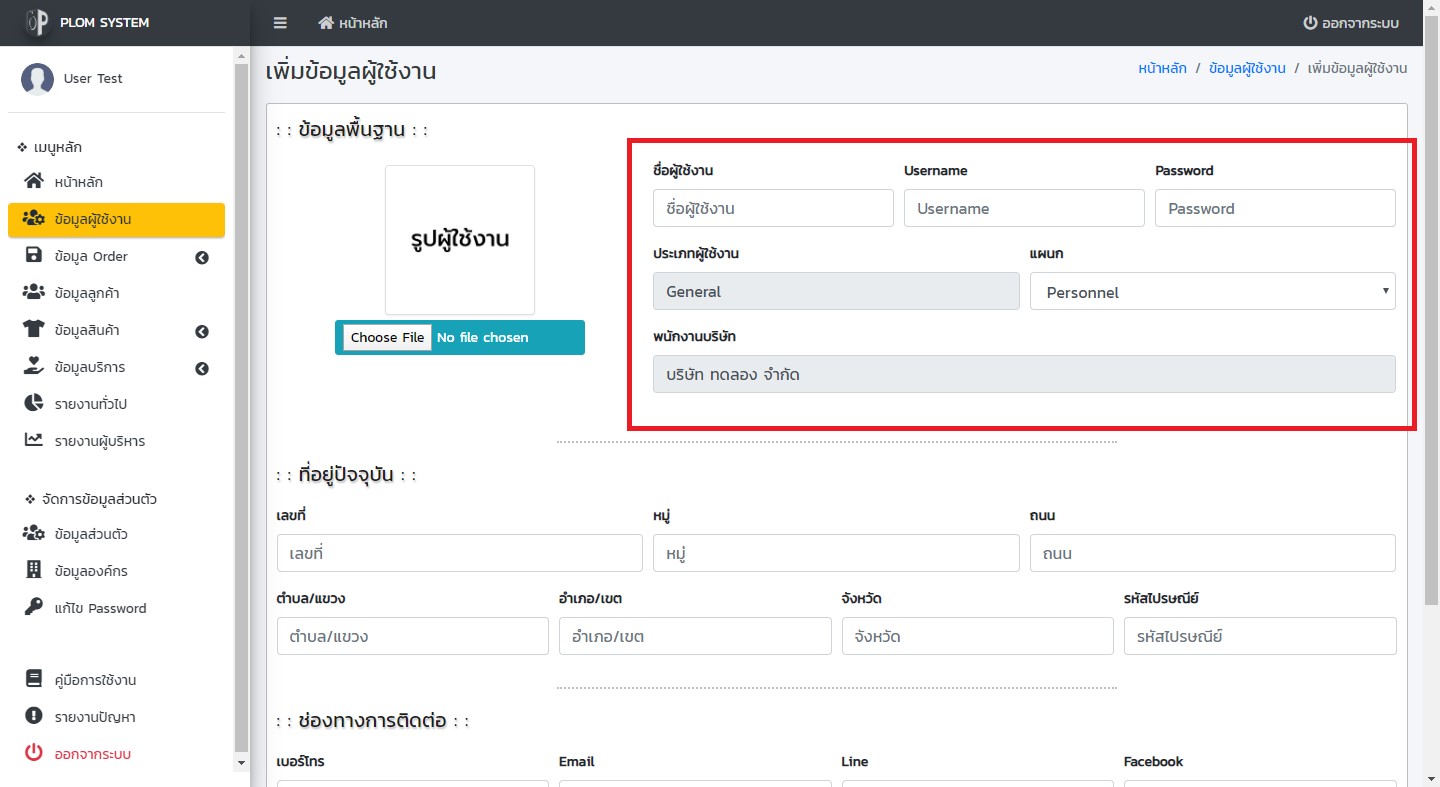Click the hamburger menu icon in top bar
Viewport: 1440px width, 787px height.
[280, 23]
